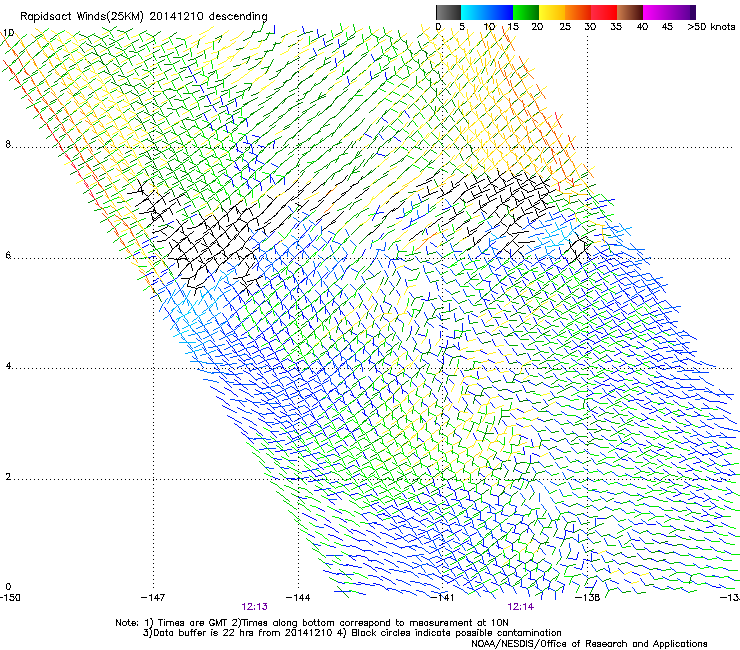The image size is (740, 650).
Task: Click the longitude '-141' axis label
Action: click(x=443, y=598)
